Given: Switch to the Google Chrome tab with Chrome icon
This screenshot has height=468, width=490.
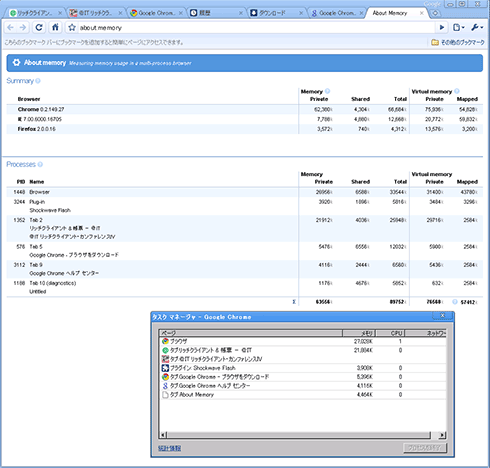Looking at the screenshot, I should click(156, 13).
